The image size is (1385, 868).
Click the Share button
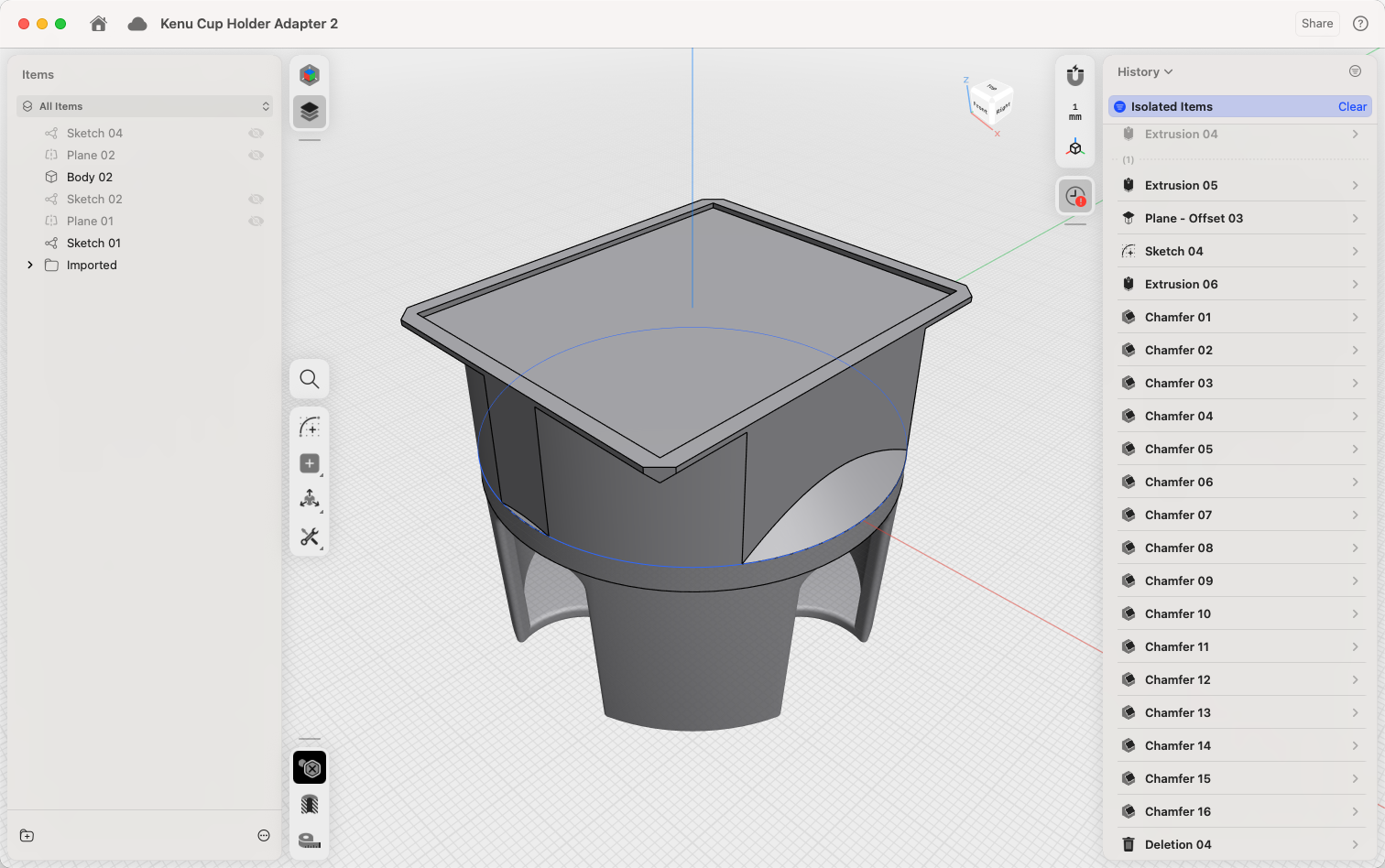pos(1317,24)
